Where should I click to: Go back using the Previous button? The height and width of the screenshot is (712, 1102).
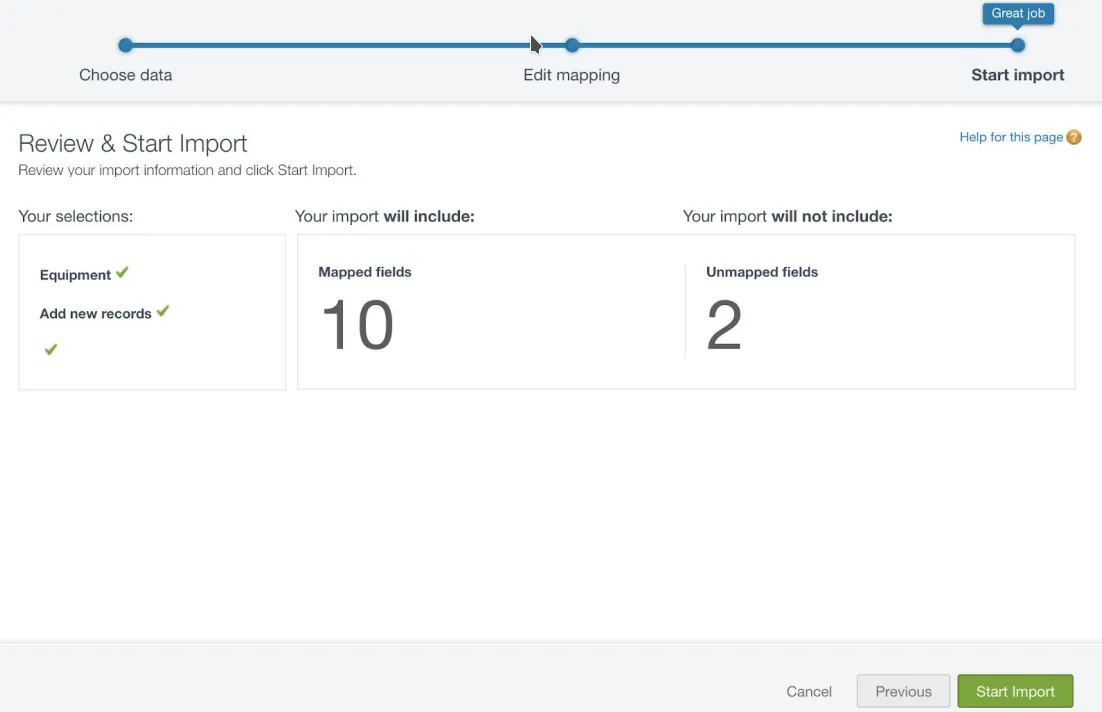[x=903, y=691]
